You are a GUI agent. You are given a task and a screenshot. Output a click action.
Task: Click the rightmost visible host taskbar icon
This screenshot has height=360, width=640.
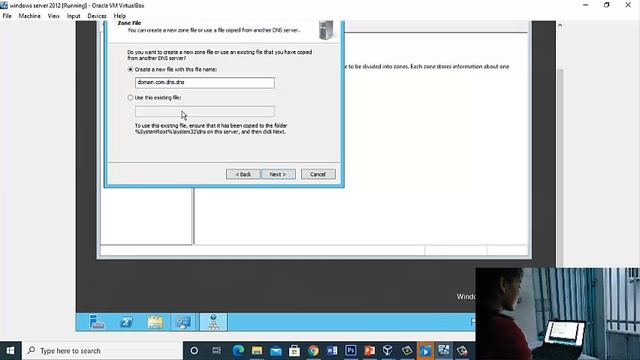click(x=462, y=351)
